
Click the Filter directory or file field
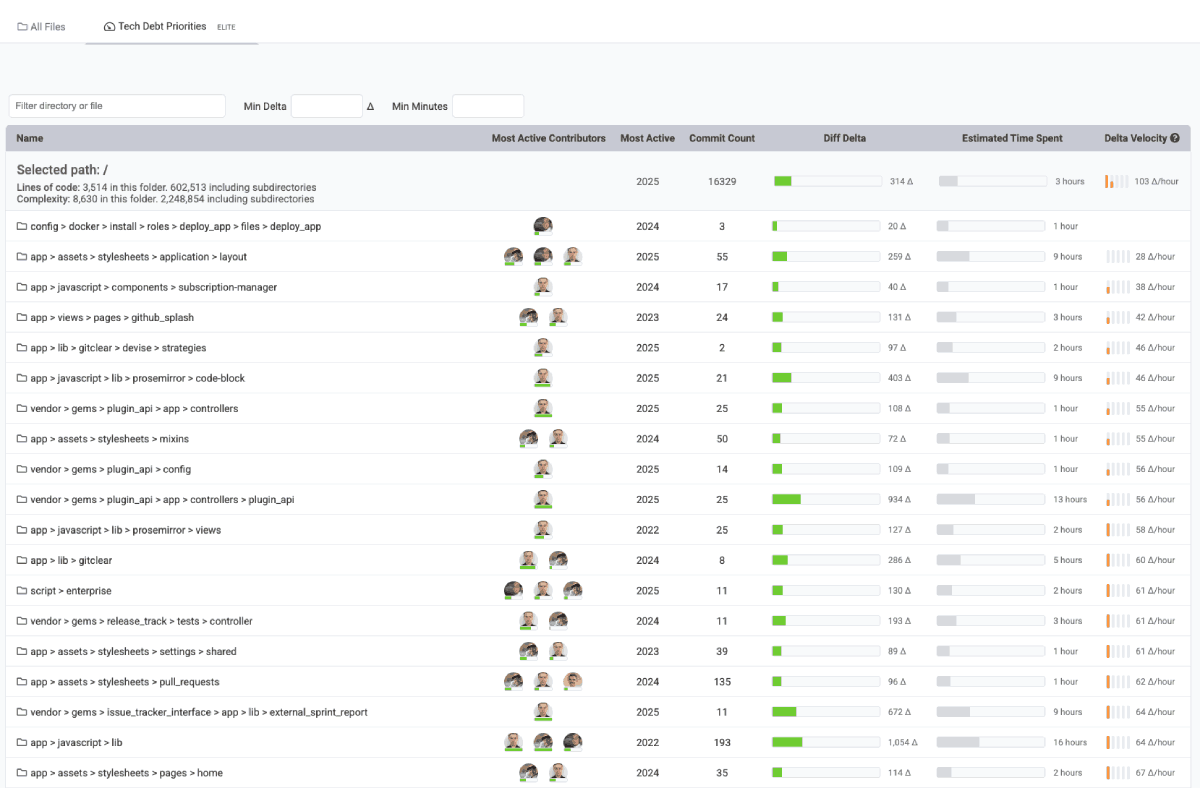pyautogui.click(x=117, y=106)
